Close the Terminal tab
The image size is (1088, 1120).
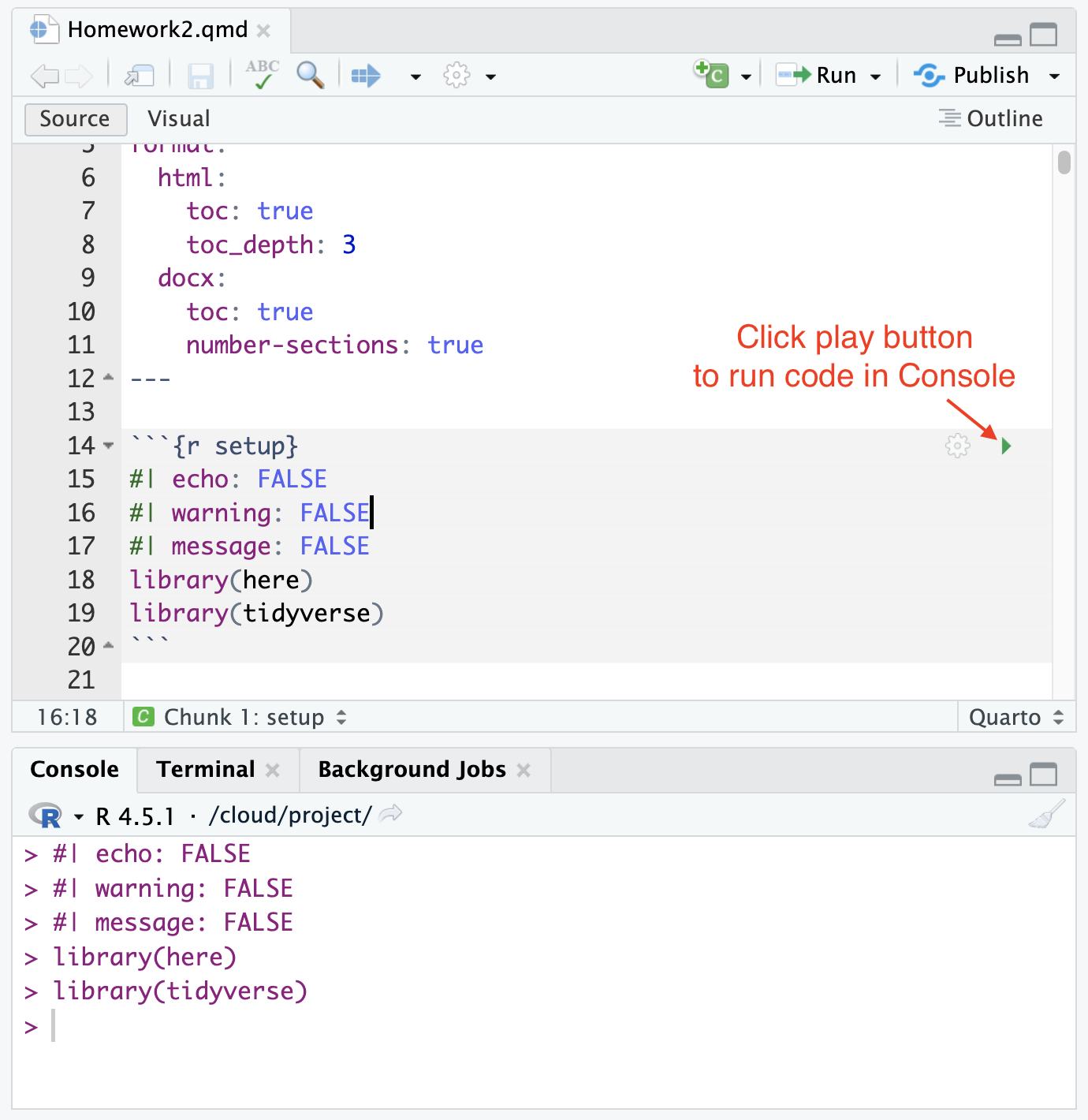point(273,771)
